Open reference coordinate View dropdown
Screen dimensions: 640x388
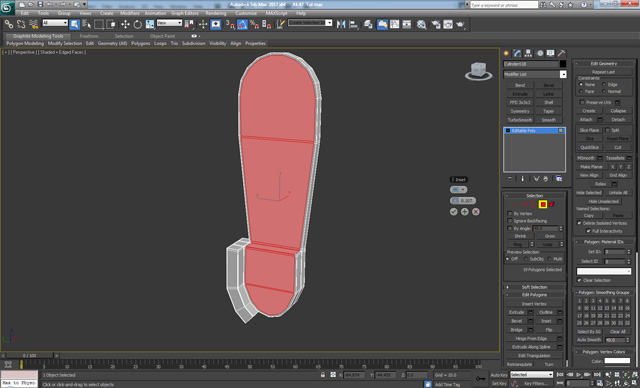pyautogui.click(x=169, y=23)
